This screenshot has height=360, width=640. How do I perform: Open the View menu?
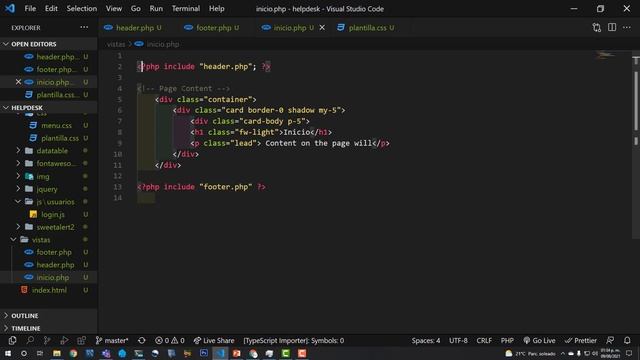click(x=114, y=9)
